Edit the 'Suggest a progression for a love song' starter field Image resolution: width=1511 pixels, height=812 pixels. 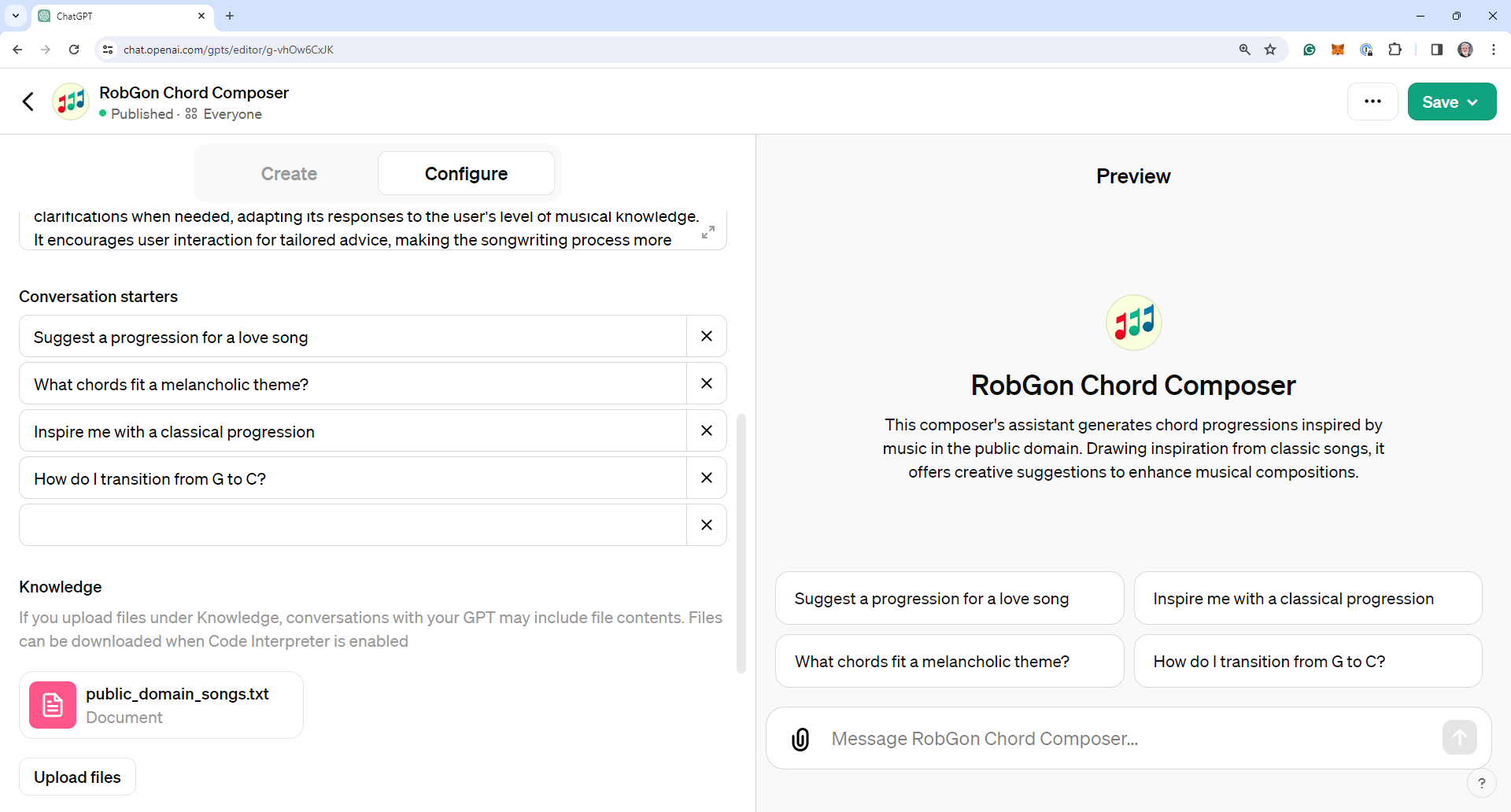coord(353,336)
